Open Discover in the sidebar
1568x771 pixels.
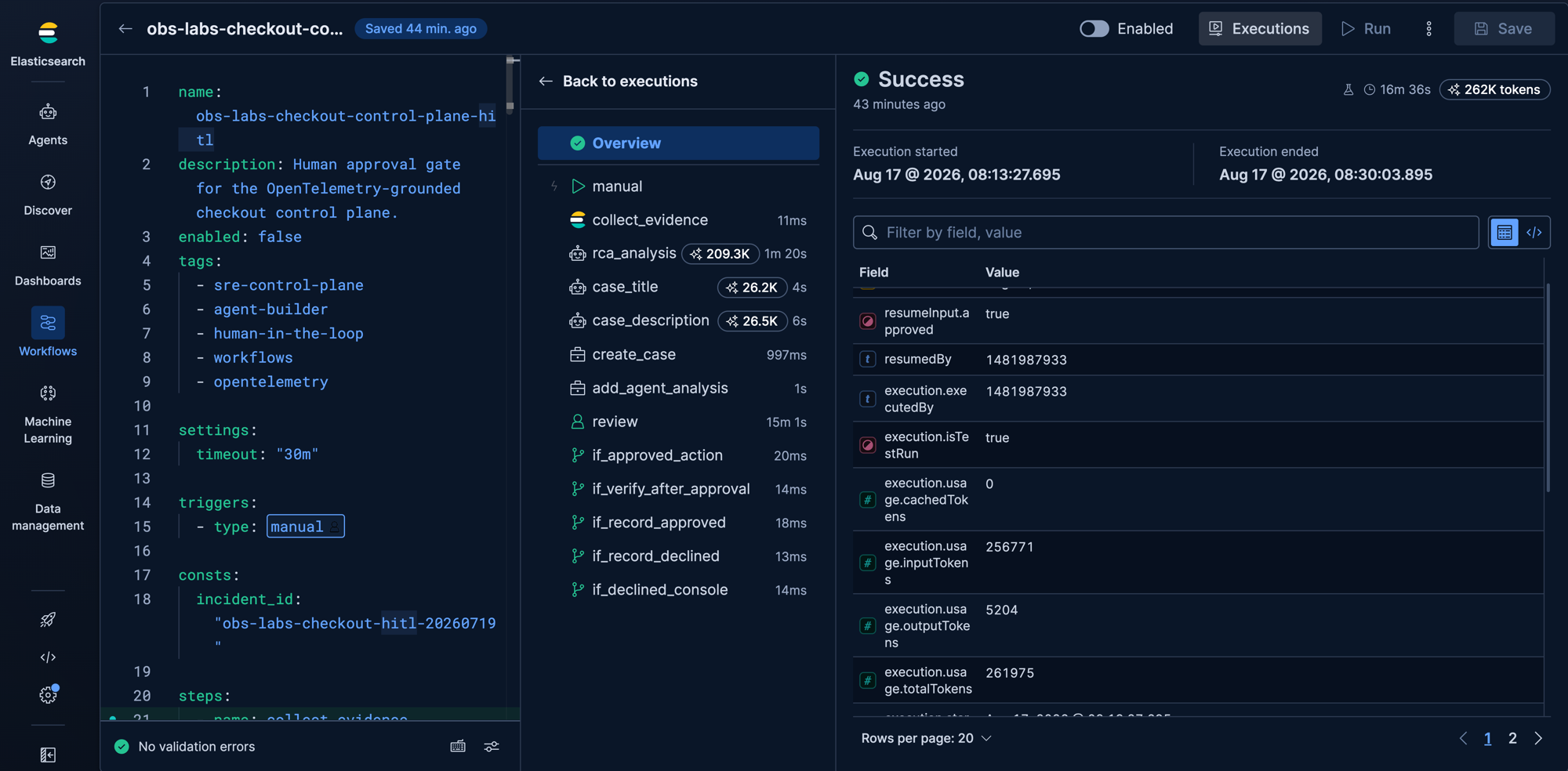point(48,195)
